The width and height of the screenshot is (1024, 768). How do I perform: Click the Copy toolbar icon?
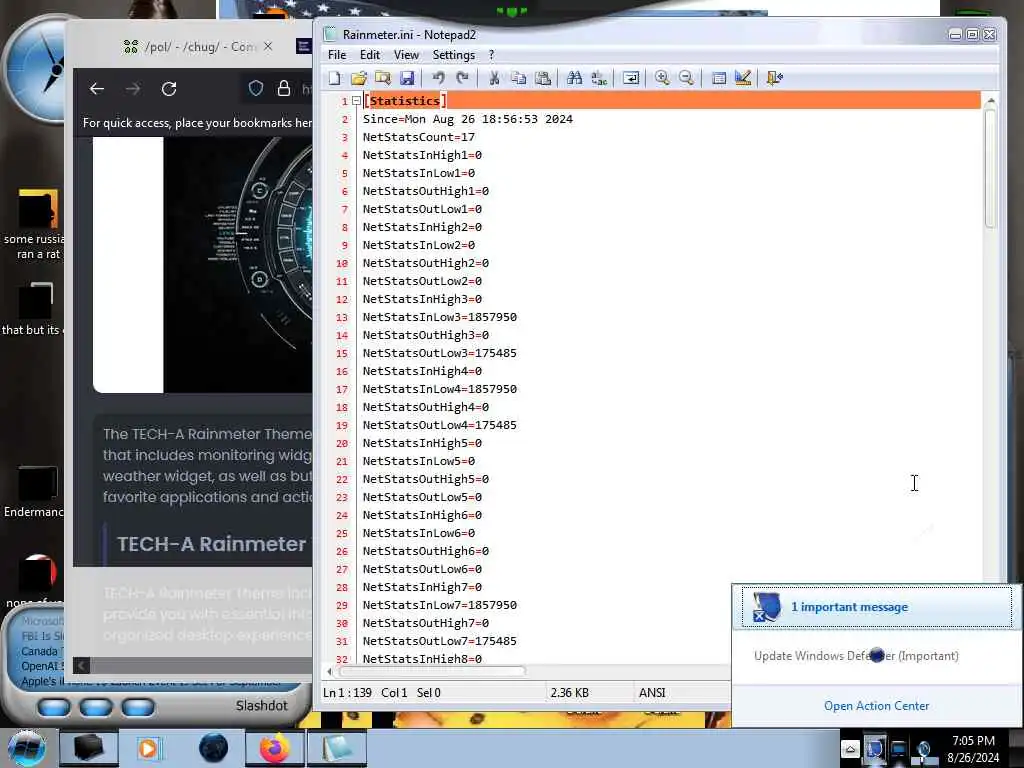(519, 78)
